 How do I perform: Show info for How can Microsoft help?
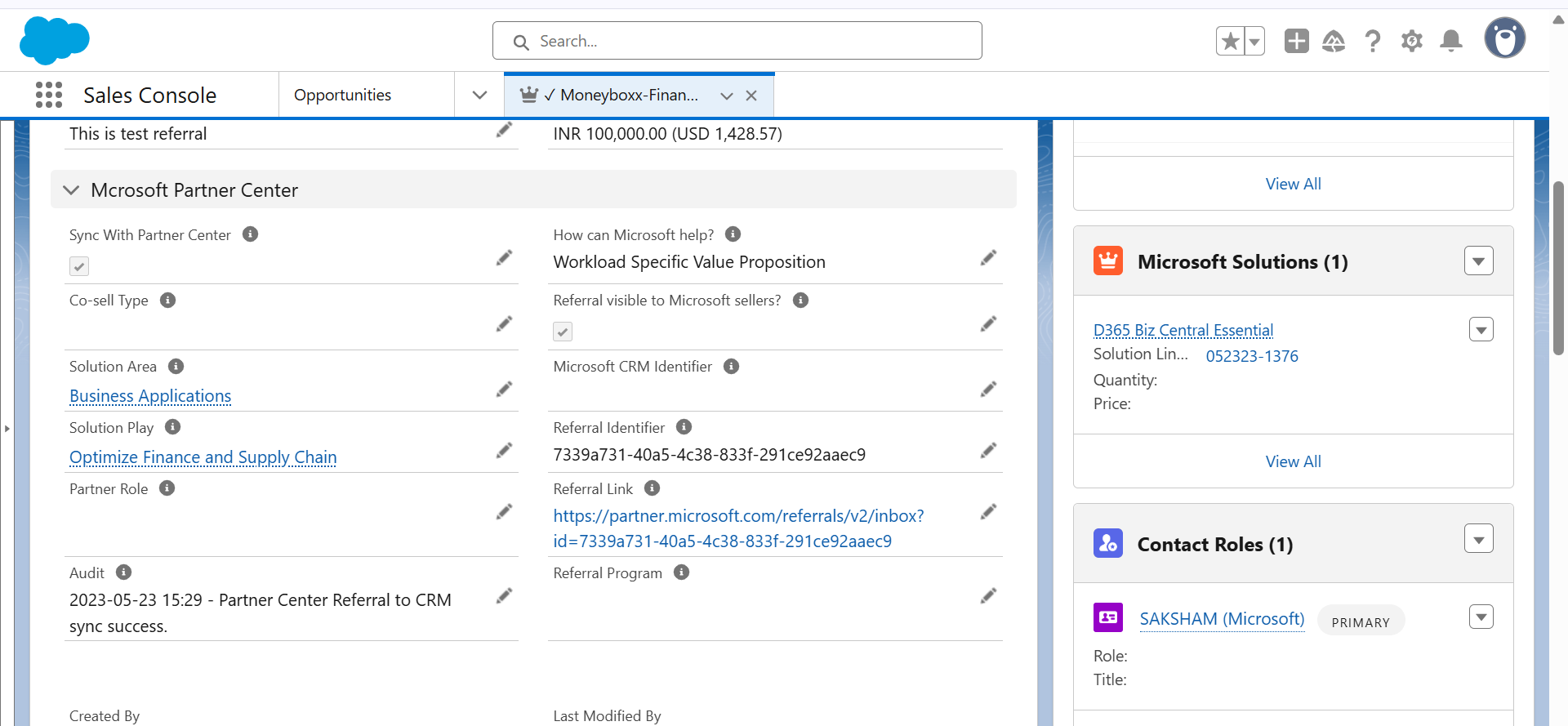(x=733, y=234)
